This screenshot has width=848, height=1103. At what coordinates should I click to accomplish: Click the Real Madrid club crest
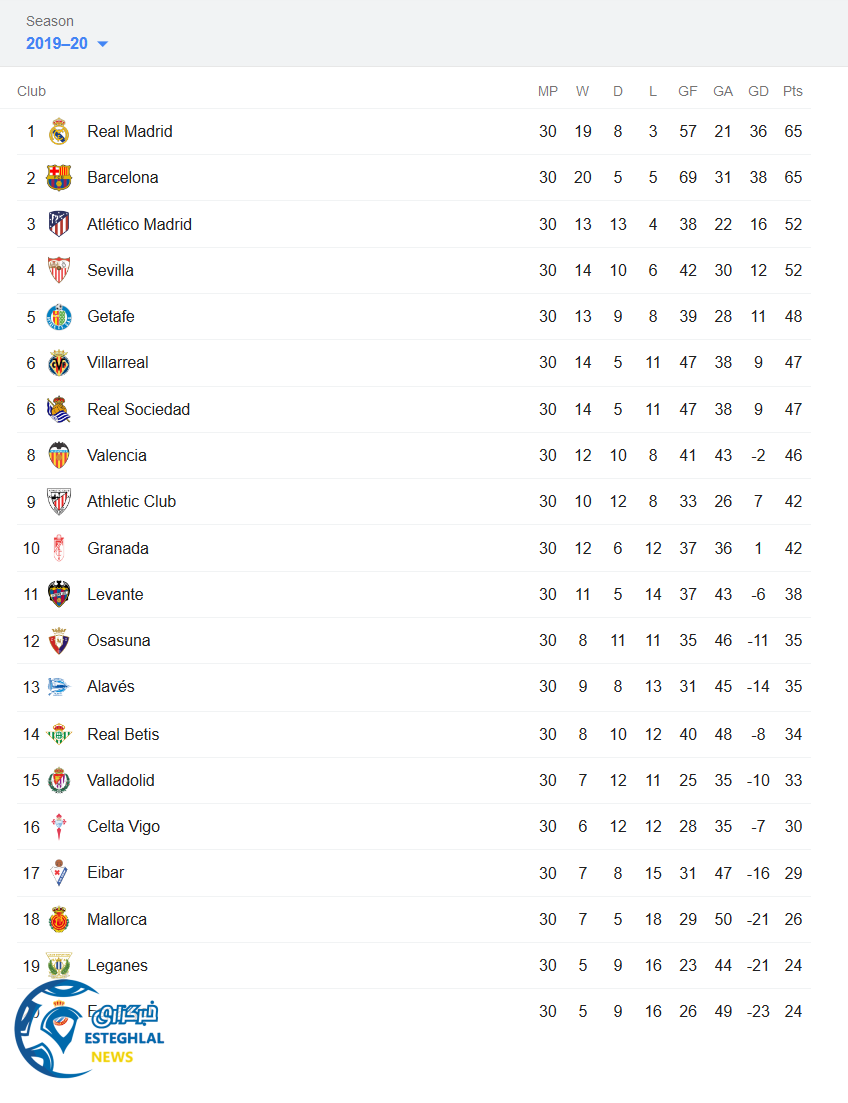pyautogui.click(x=59, y=132)
